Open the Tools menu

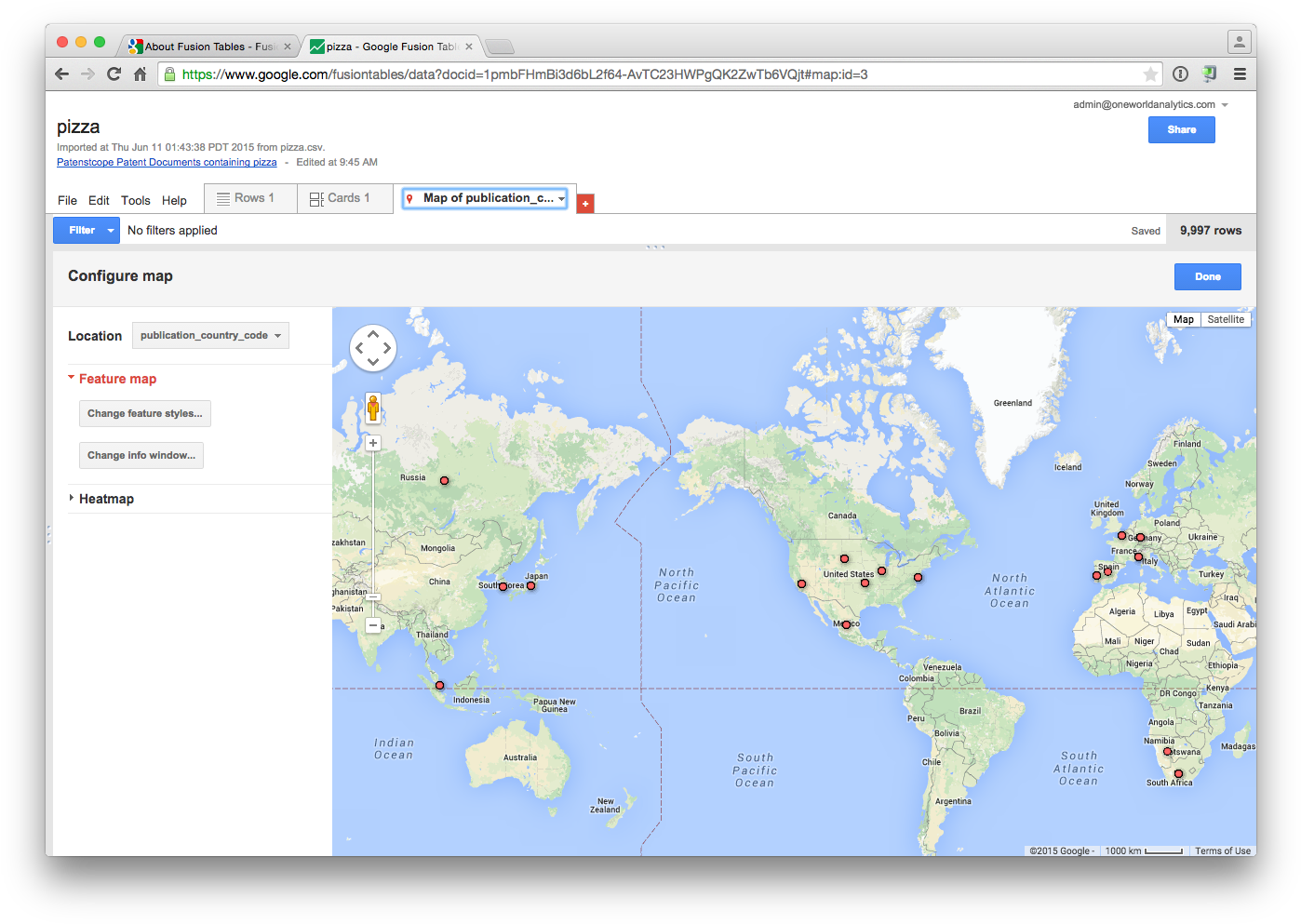point(135,200)
